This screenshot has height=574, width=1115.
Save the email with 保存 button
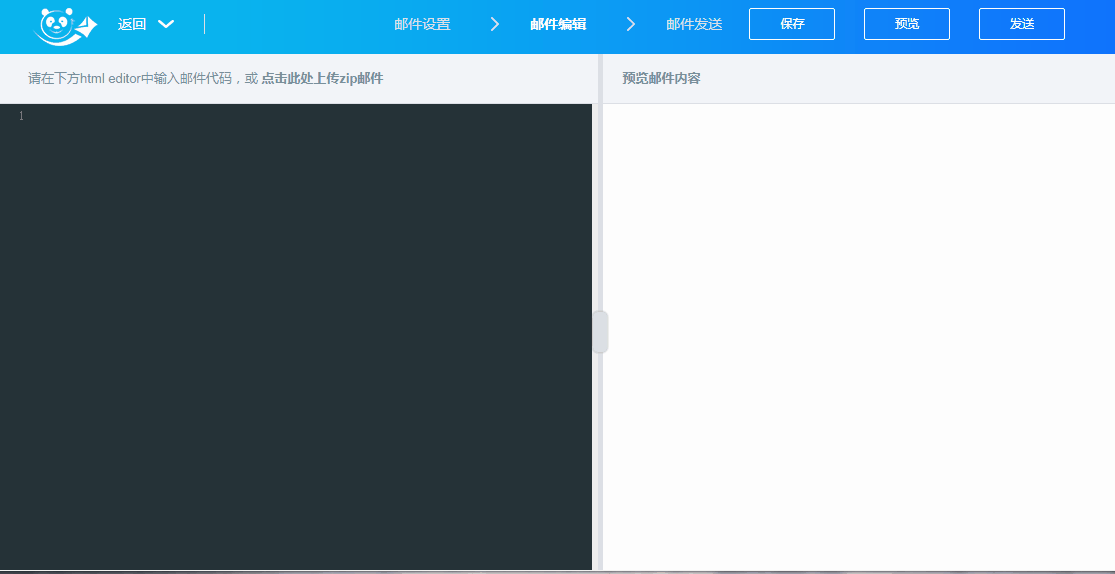[792, 24]
